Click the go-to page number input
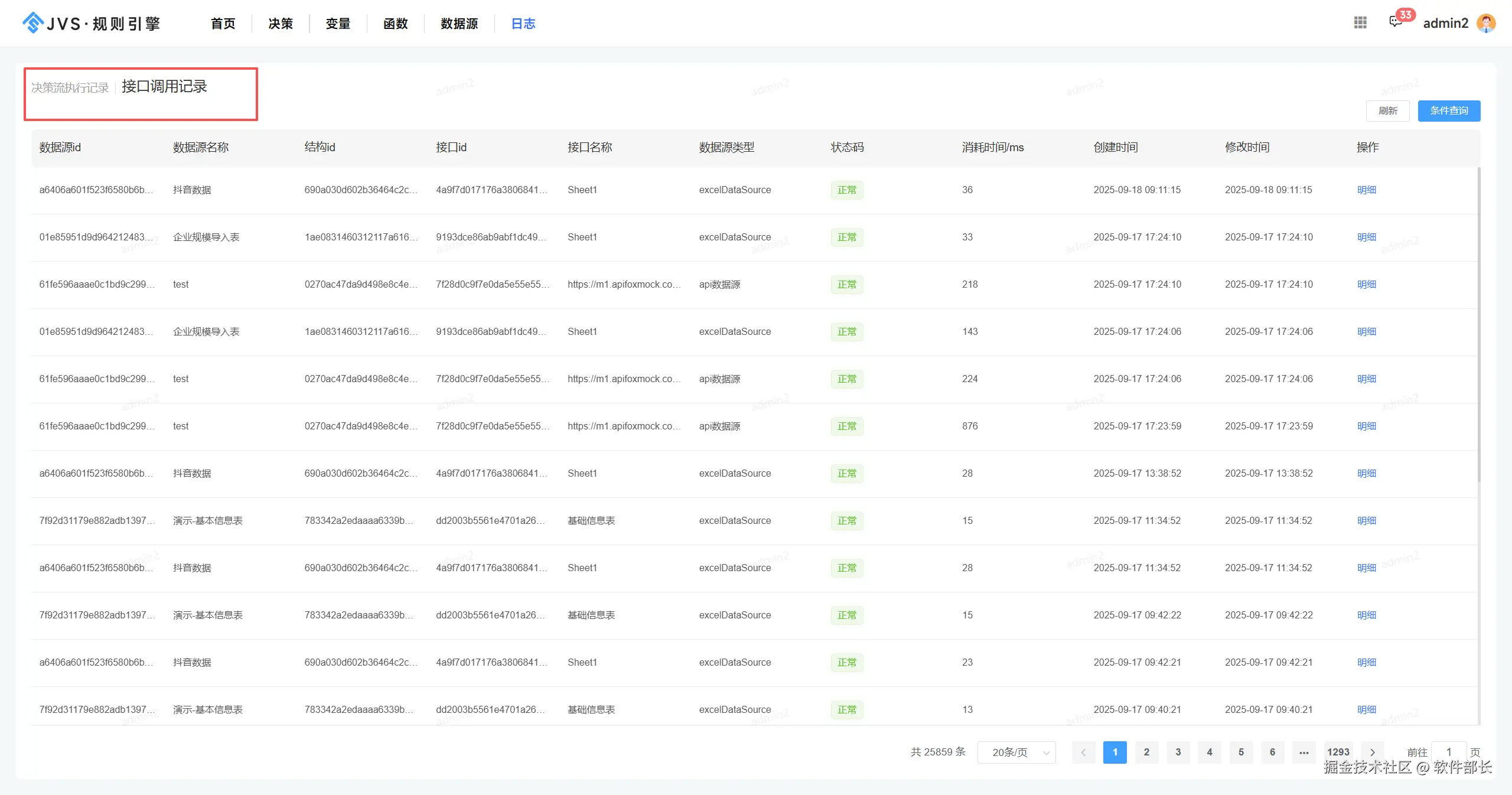The height and width of the screenshot is (795, 1512). click(x=1448, y=752)
